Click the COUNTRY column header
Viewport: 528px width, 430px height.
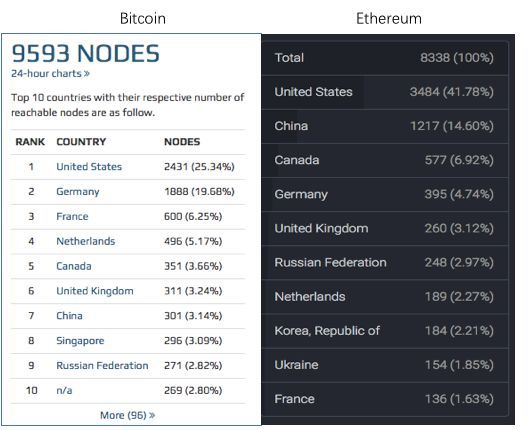[81, 142]
